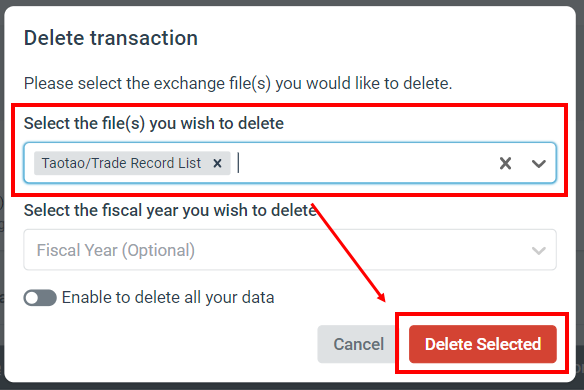Click the Please select the exchange file(s) text
Image resolution: width=584 pixels, height=390 pixels.
coord(238,83)
